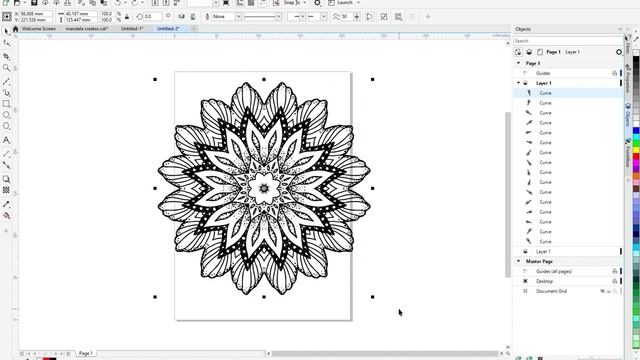
Task: Select the Text tool
Action: [x=6, y=140]
